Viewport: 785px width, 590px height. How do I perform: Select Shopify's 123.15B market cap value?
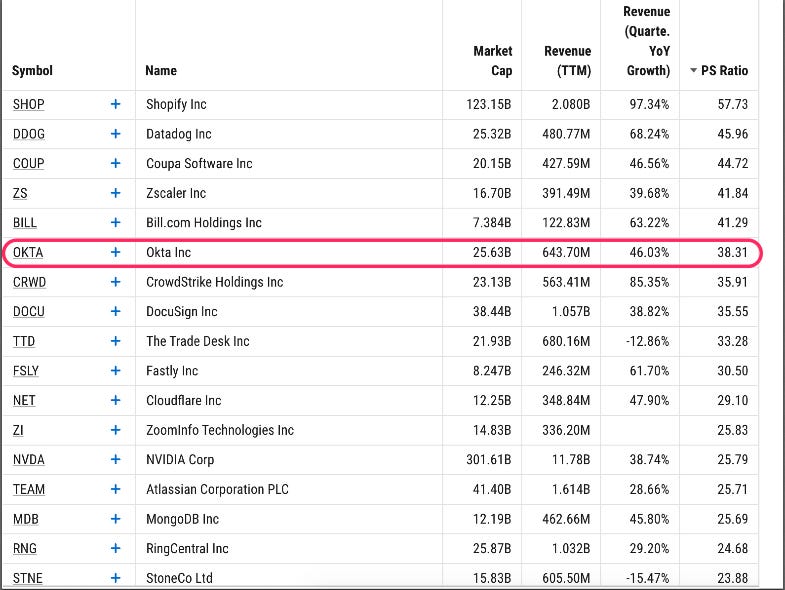[489, 104]
